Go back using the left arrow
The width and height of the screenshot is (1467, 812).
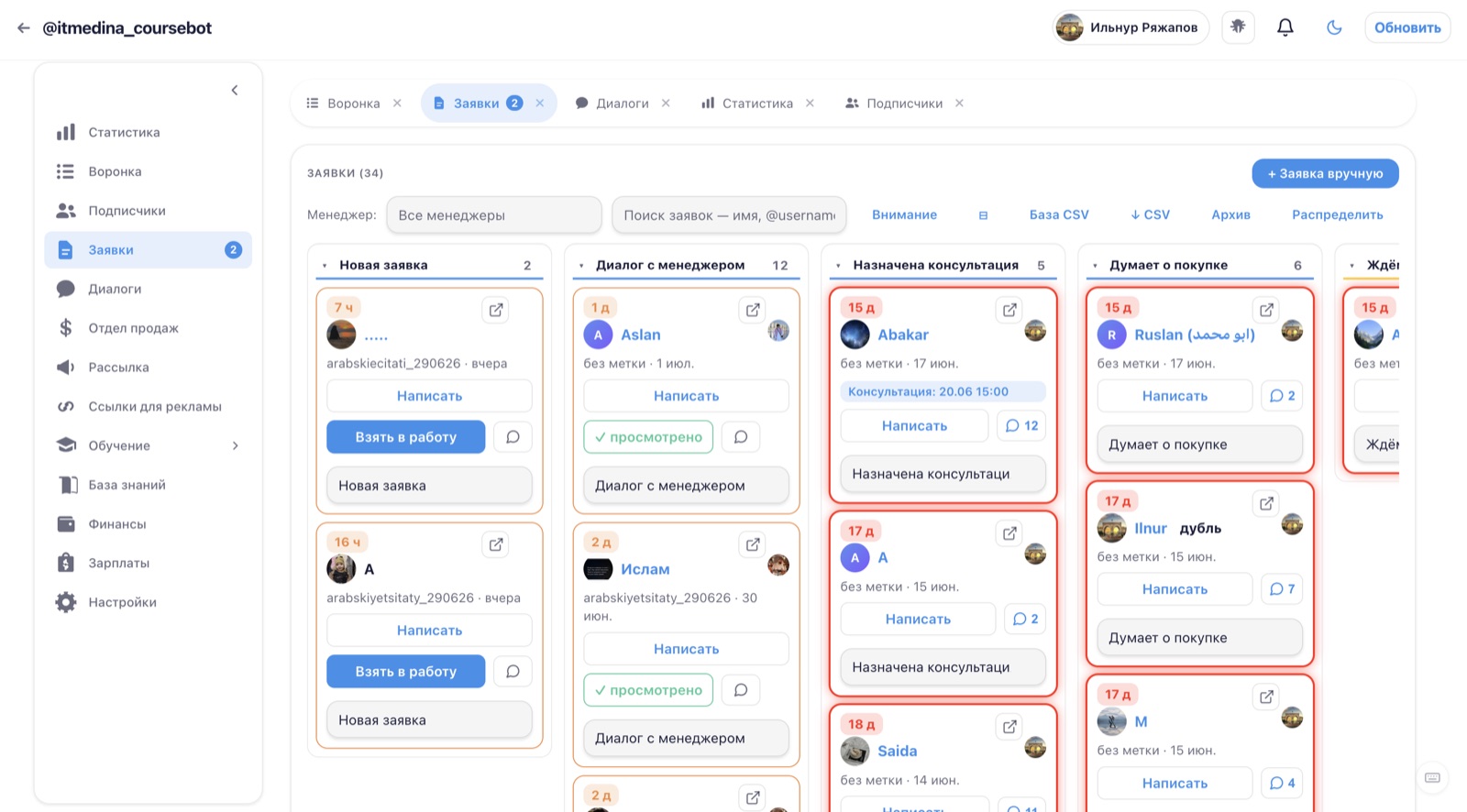click(23, 27)
